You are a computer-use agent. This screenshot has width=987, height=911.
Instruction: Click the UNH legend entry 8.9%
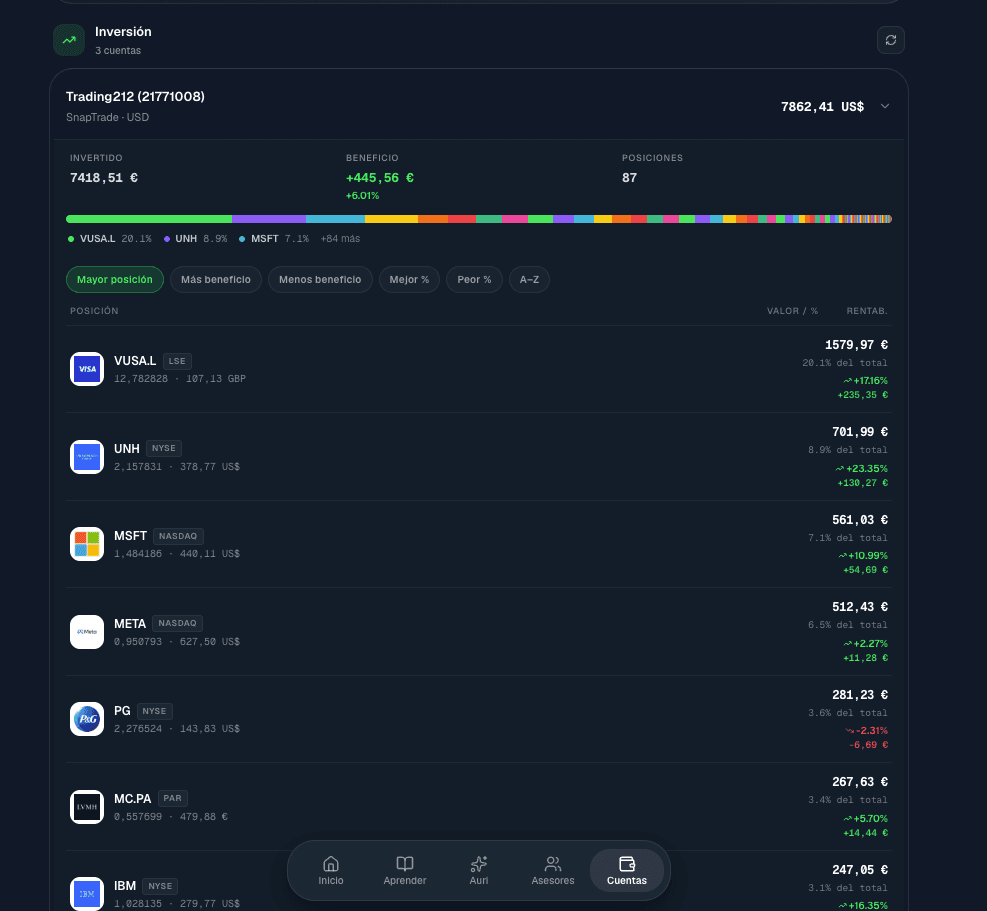pos(195,239)
